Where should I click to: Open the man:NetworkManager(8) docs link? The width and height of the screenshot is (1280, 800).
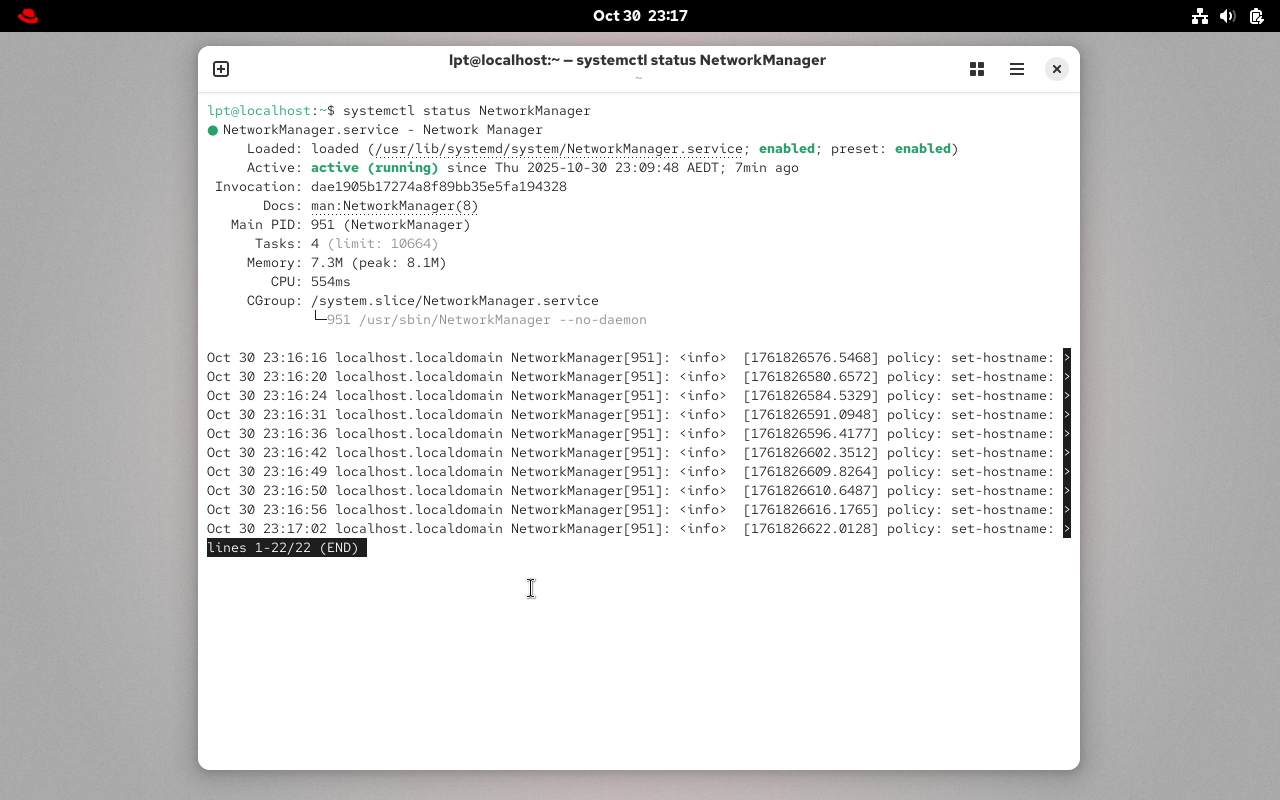pyautogui.click(x=394, y=206)
